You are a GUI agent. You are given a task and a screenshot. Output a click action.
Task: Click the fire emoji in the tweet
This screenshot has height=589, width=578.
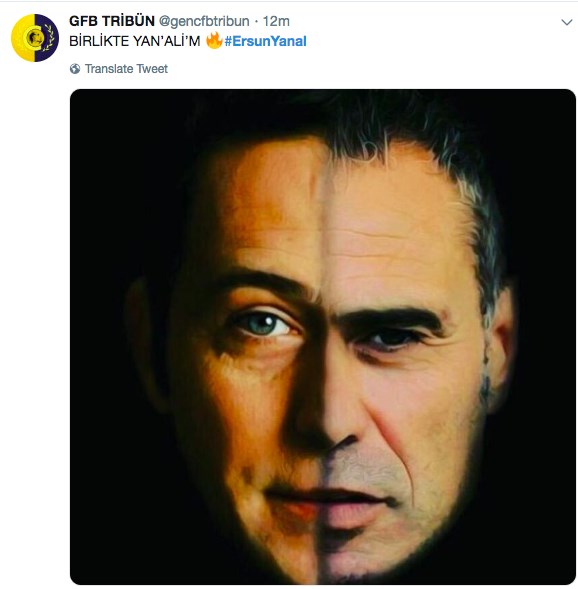pyautogui.click(x=214, y=40)
